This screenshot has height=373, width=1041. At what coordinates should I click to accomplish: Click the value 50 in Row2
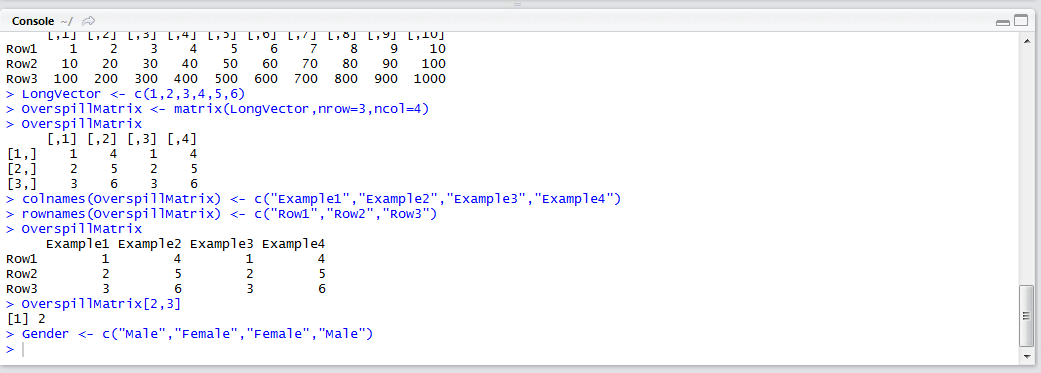tap(230, 64)
